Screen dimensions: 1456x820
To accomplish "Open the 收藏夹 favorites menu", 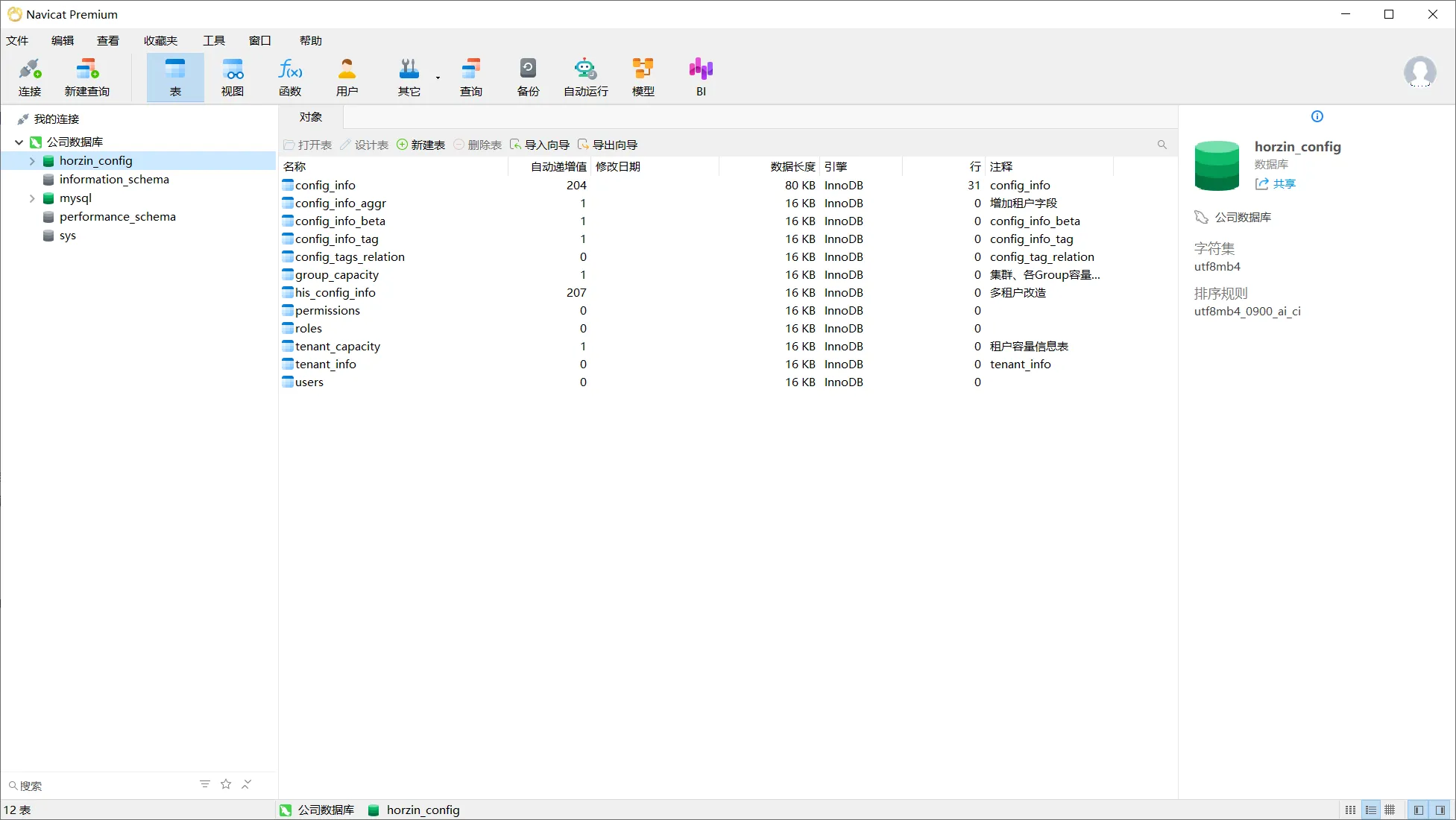I will (x=161, y=40).
